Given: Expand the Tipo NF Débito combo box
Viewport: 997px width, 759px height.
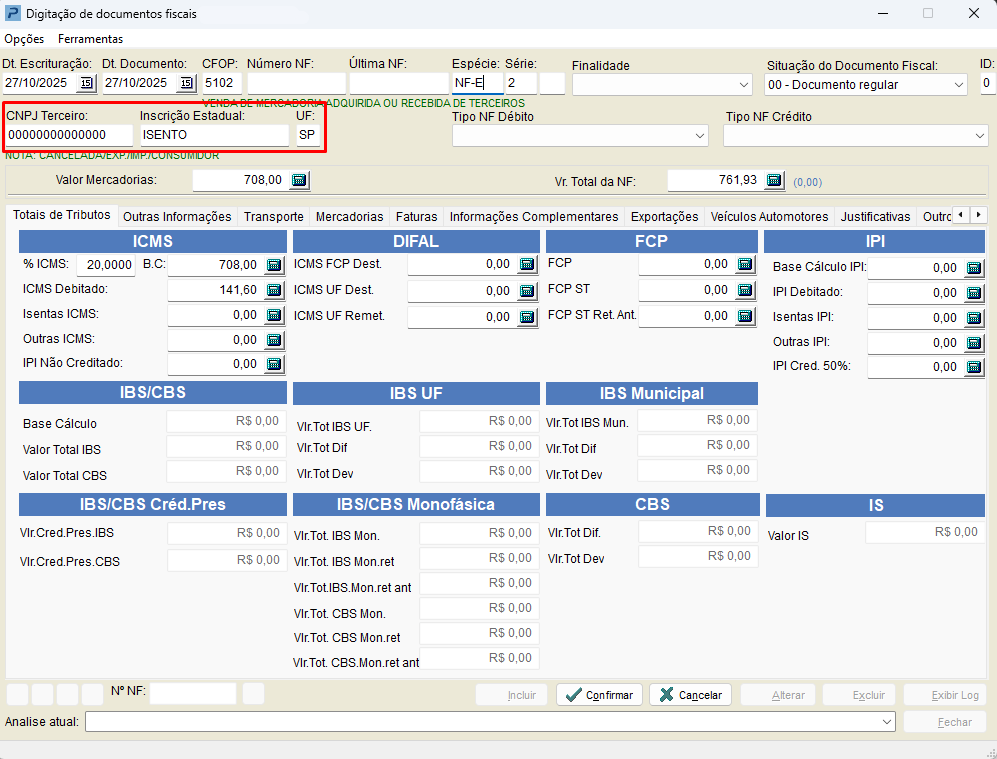Looking at the screenshot, I should (700, 135).
